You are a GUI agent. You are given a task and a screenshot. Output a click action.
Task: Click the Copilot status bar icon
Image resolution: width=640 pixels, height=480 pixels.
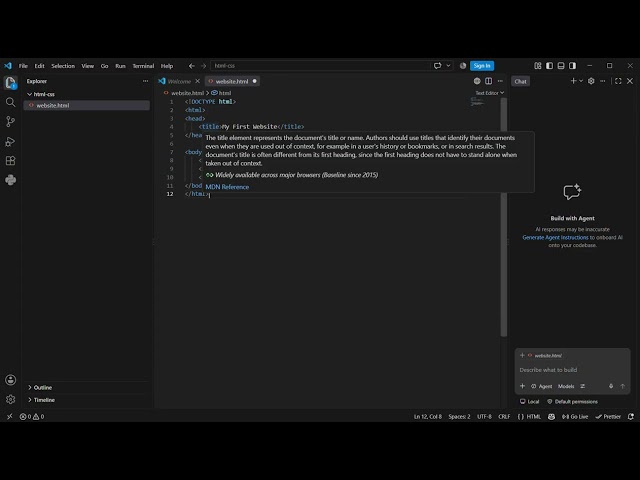click(x=551, y=416)
